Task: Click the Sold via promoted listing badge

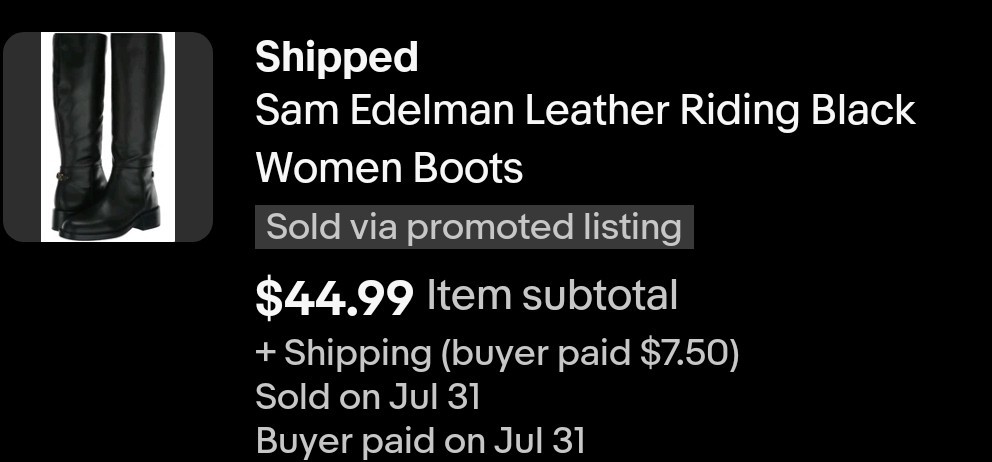Action: pyautogui.click(x=474, y=227)
